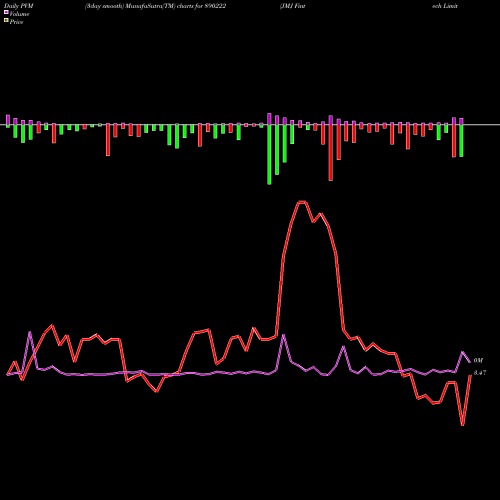
Task: Click the MunafaSutra(TM) chart title text
Action: (x=155, y=6)
